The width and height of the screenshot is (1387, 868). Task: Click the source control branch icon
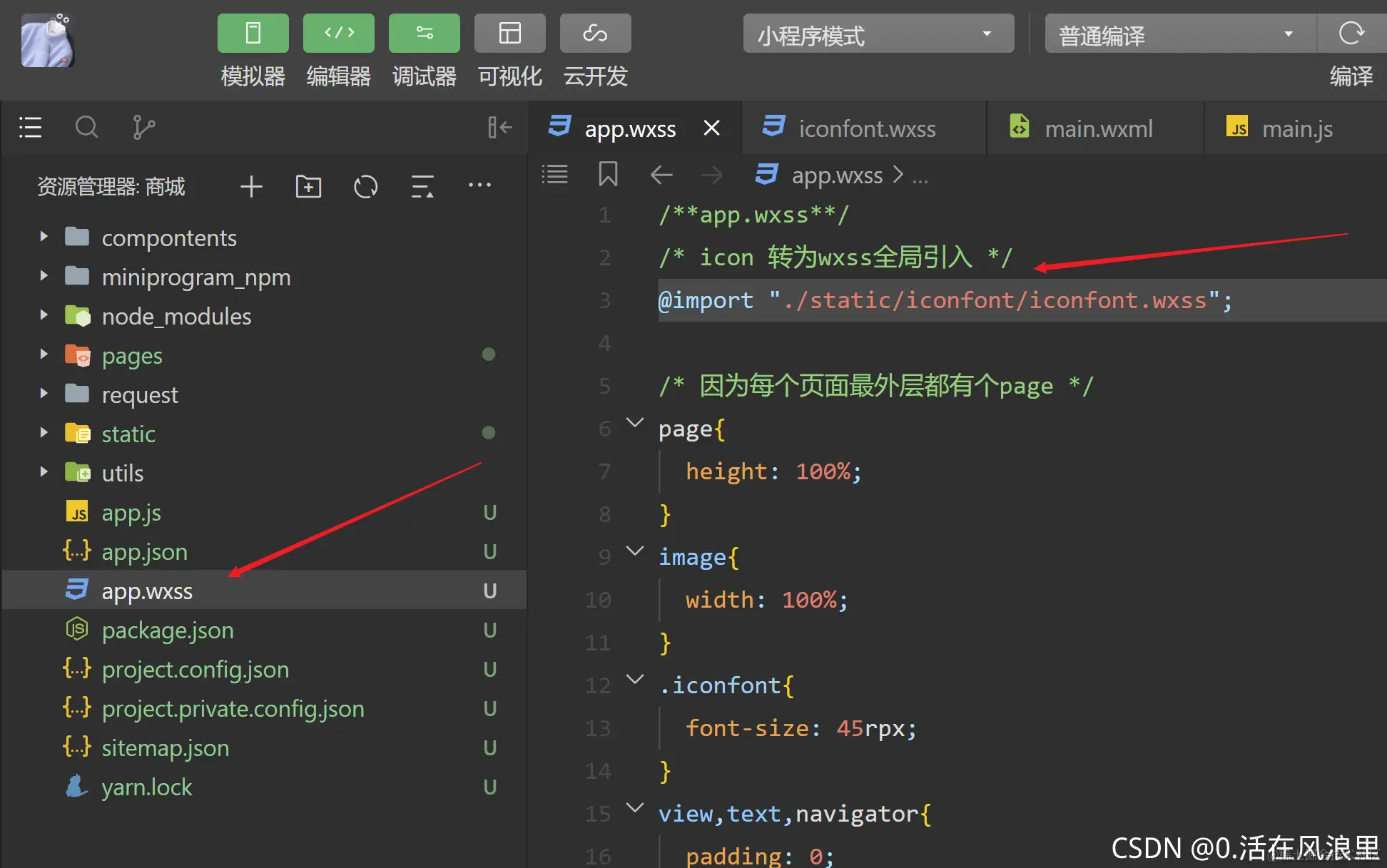143,128
